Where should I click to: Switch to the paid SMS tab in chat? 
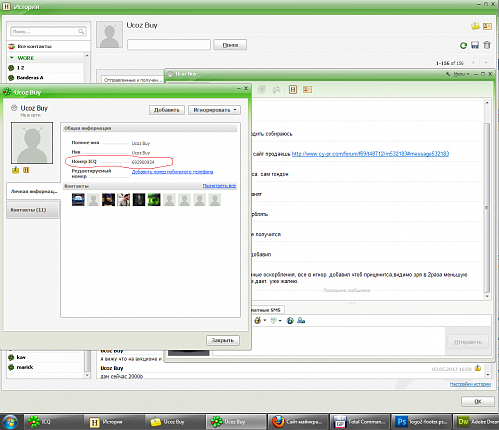267,310
